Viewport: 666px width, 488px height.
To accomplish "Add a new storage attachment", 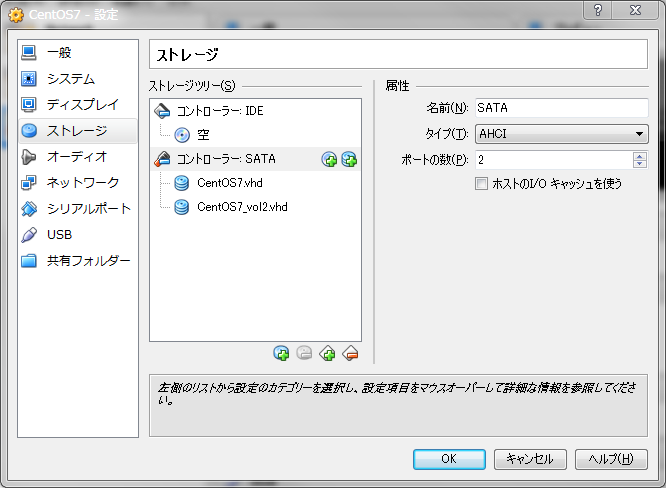I will (x=327, y=353).
